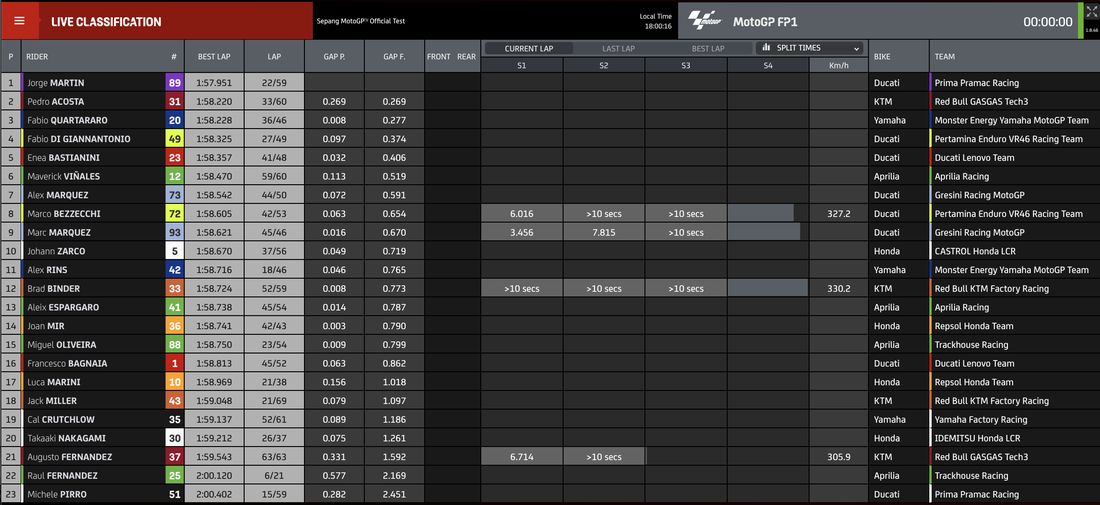Click the BEST LAP column header beside LAP

(x=214, y=56)
